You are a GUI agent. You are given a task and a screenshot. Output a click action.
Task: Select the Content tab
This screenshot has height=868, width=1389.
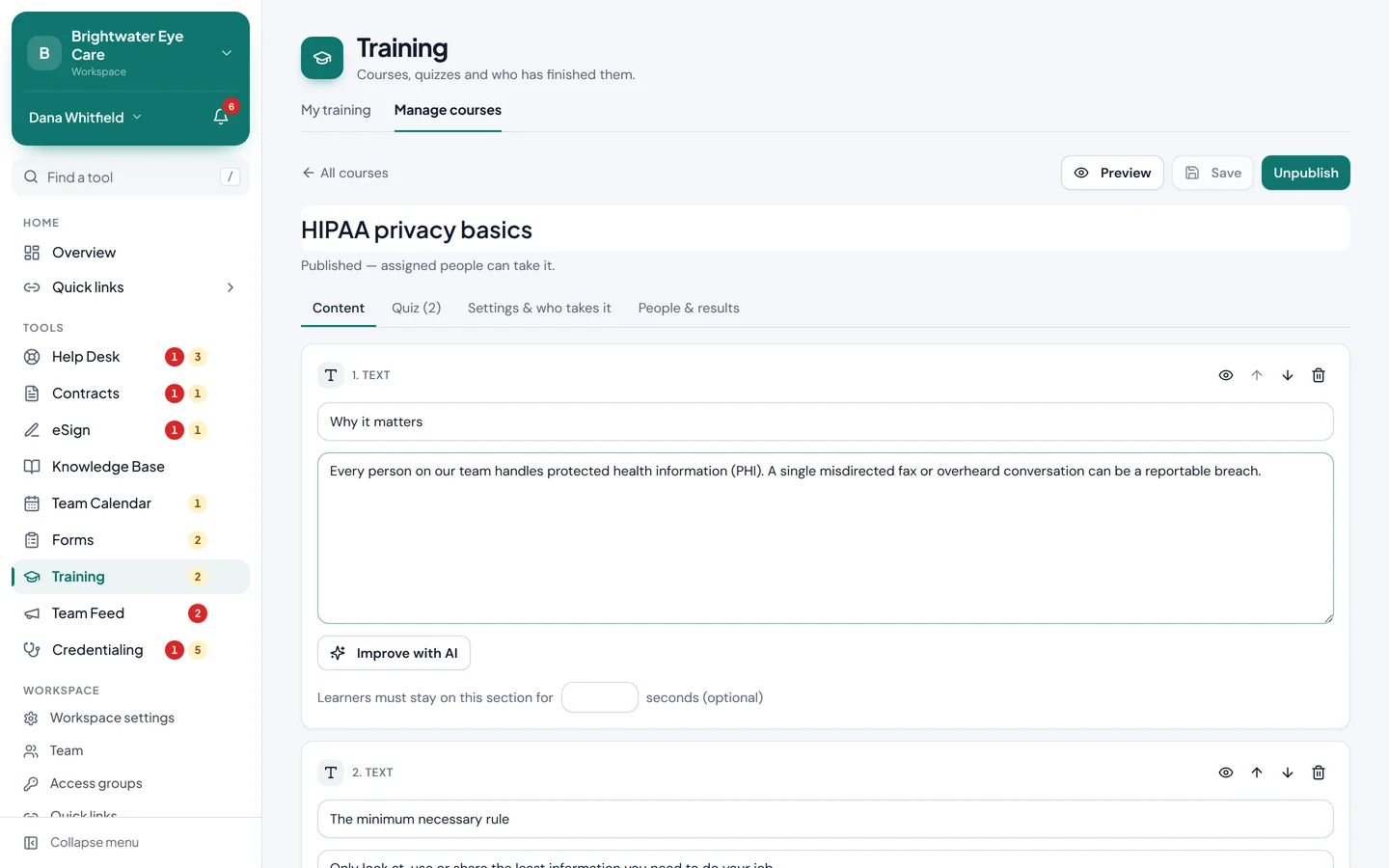click(x=339, y=308)
